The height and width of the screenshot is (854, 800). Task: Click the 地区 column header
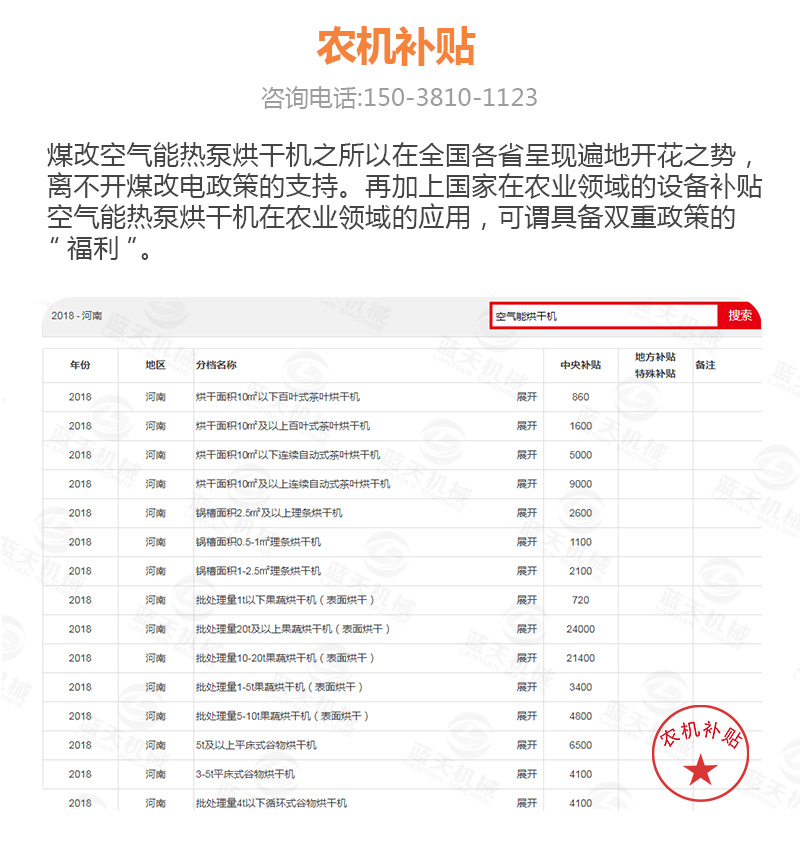coord(155,365)
